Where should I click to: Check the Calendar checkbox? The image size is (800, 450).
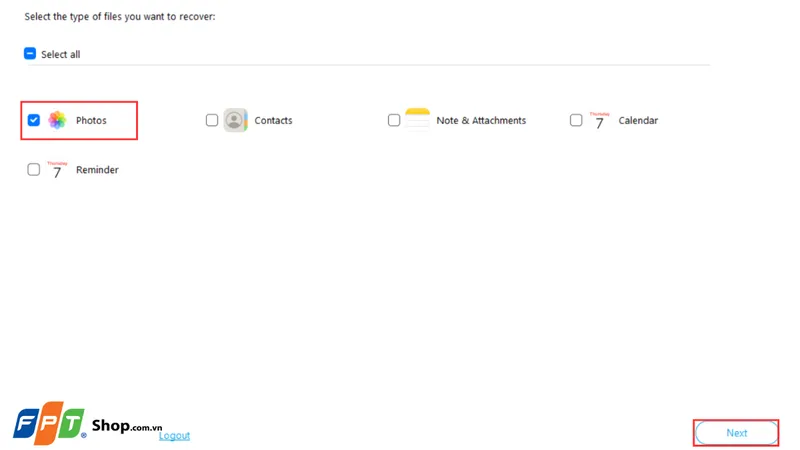tap(576, 120)
